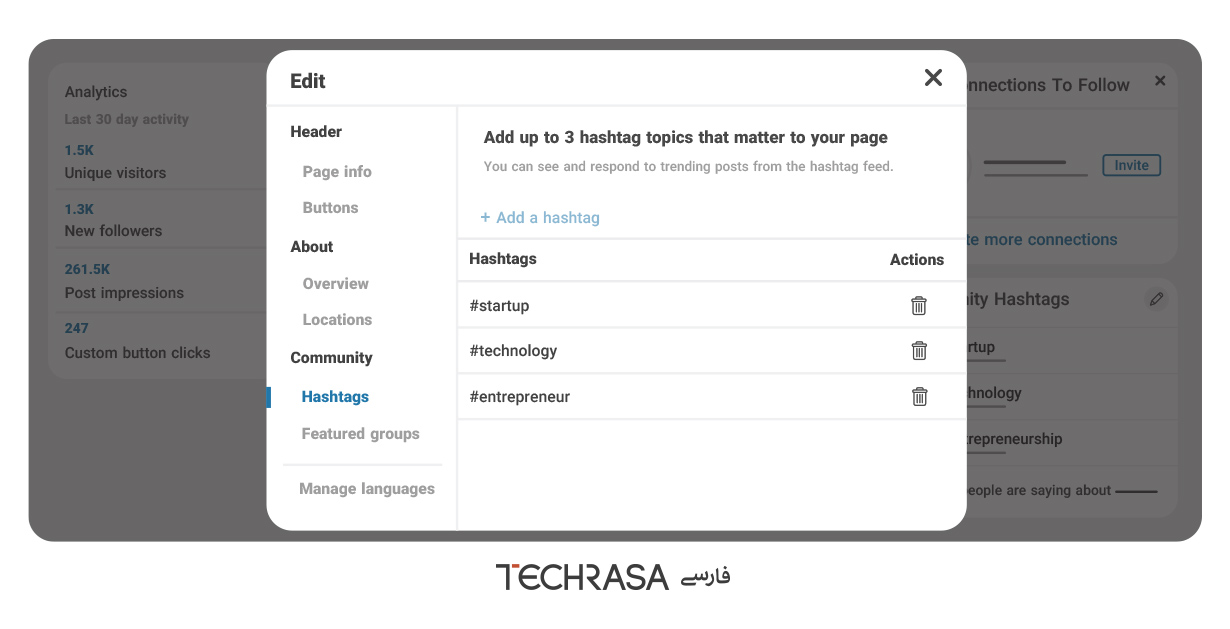Click the #technology hashtag text
Image resolution: width=1230 pixels, height=629 pixels.
[x=513, y=351]
